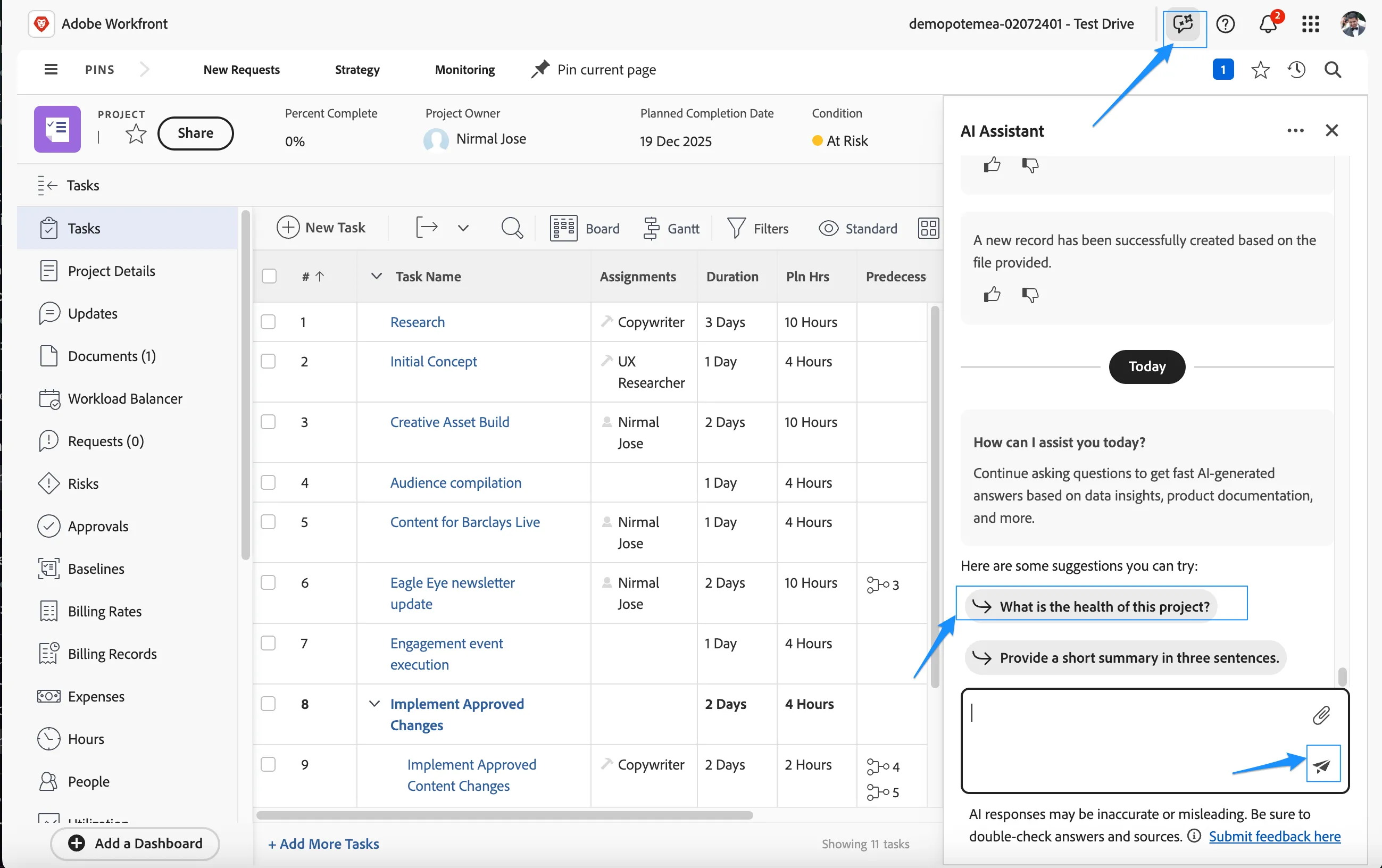Click the export icon in task toolbar
This screenshot has width=1382, height=868.
click(427, 227)
